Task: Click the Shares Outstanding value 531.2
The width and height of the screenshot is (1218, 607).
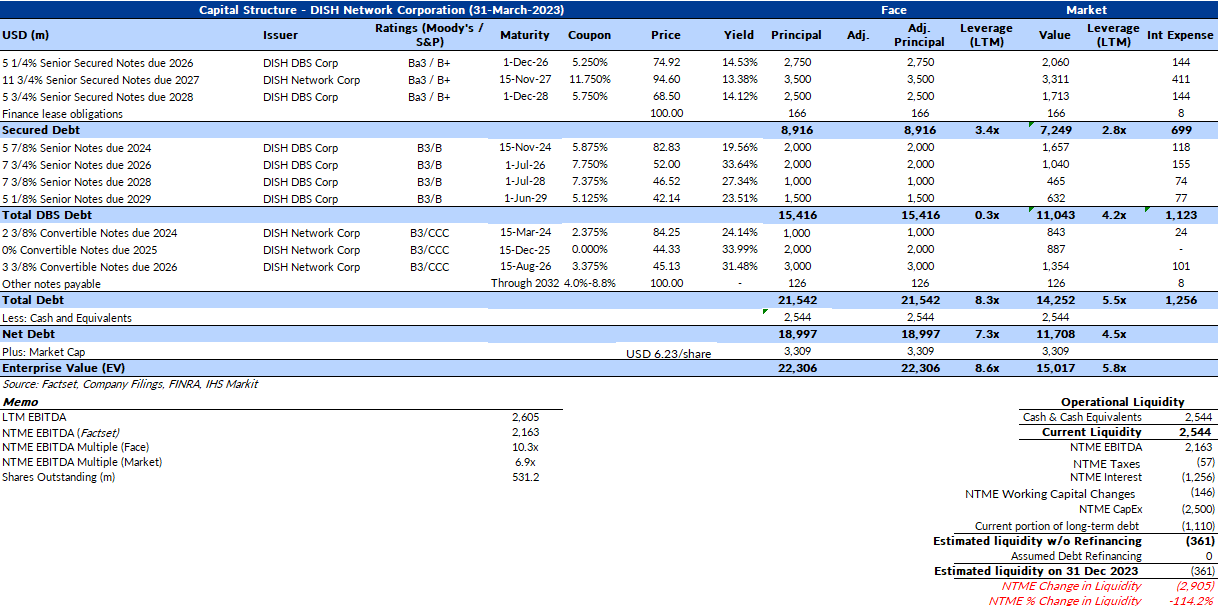Action: 526,477
